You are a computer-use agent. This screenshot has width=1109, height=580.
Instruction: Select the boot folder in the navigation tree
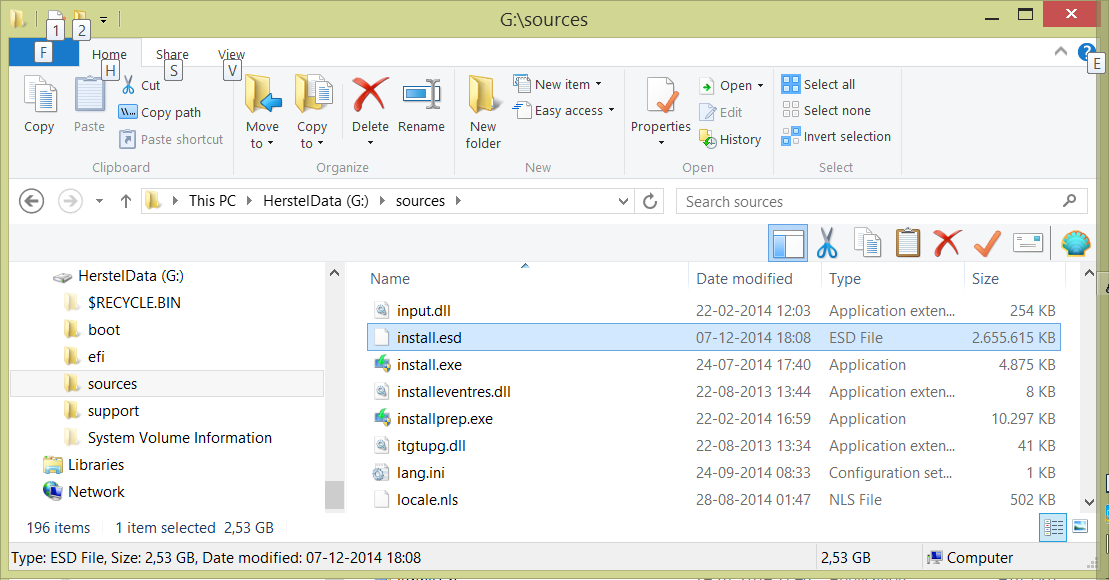coord(104,329)
